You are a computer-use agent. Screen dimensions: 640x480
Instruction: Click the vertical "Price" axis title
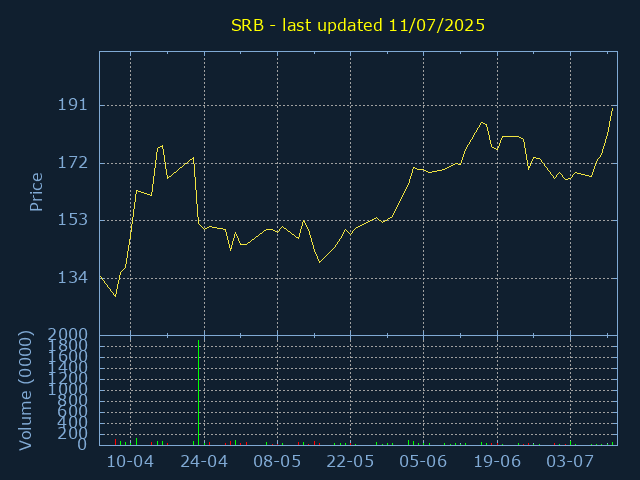click(36, 192)
